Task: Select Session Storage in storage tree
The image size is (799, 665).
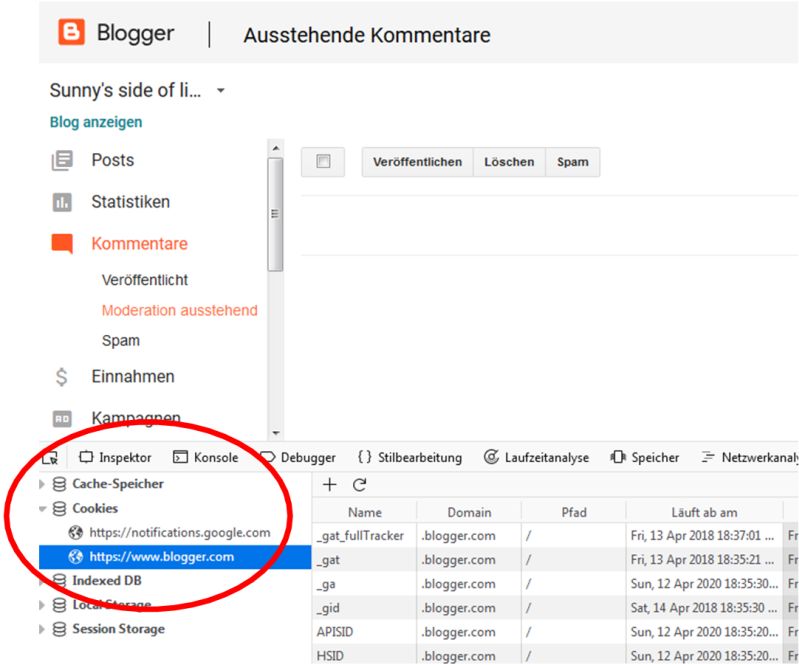Action: pos(118,629)
